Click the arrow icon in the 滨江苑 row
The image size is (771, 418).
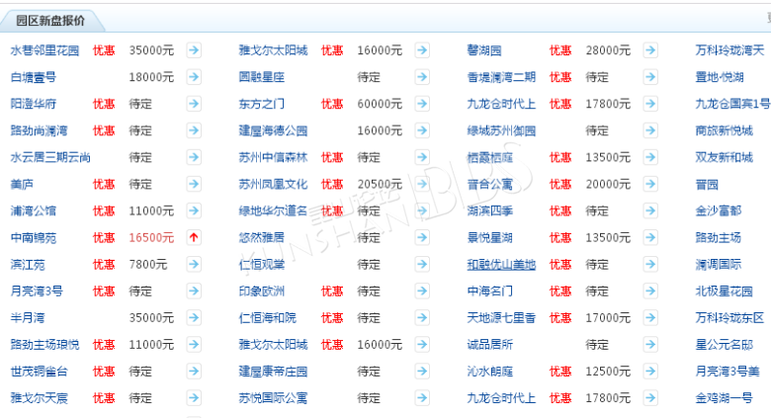click(194, 265)
